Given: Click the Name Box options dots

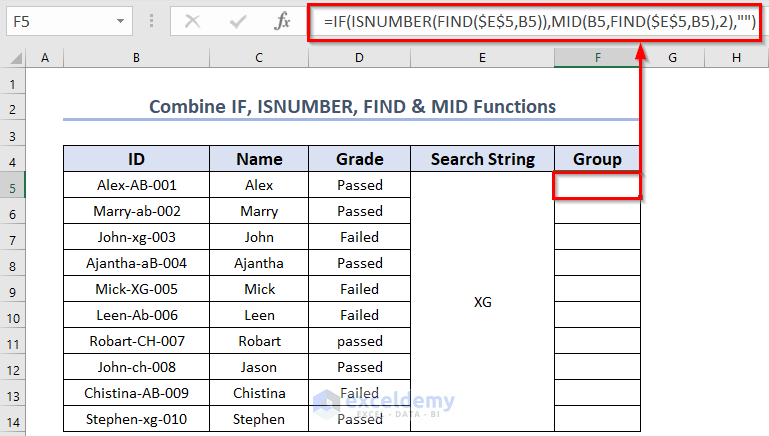Looking at the screenshot, I should click(152, 20).
